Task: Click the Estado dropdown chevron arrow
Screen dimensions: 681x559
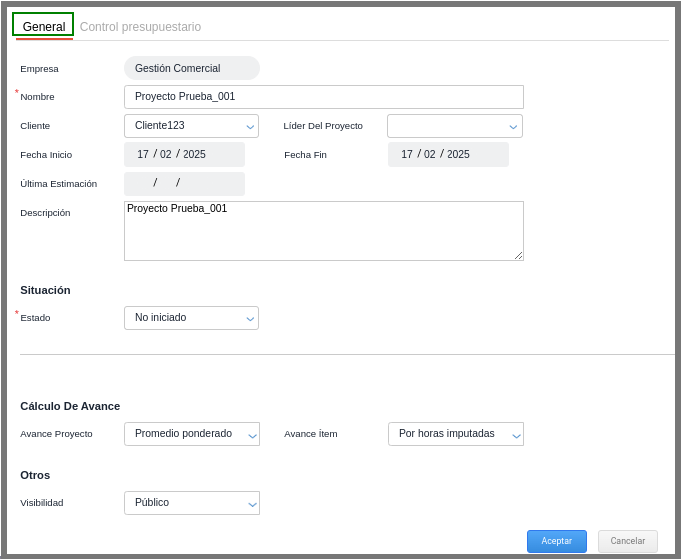Action: (250, 319)
